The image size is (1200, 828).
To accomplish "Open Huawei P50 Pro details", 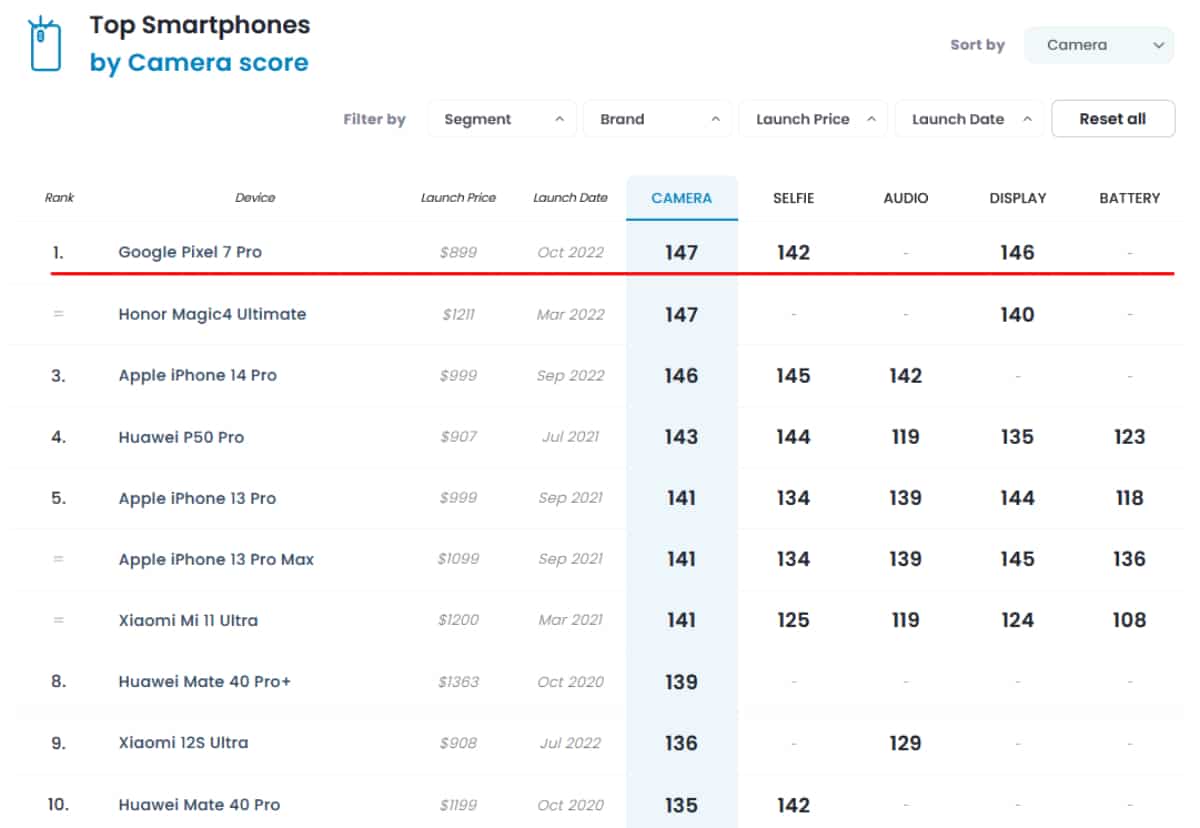I will pos(181,437).
